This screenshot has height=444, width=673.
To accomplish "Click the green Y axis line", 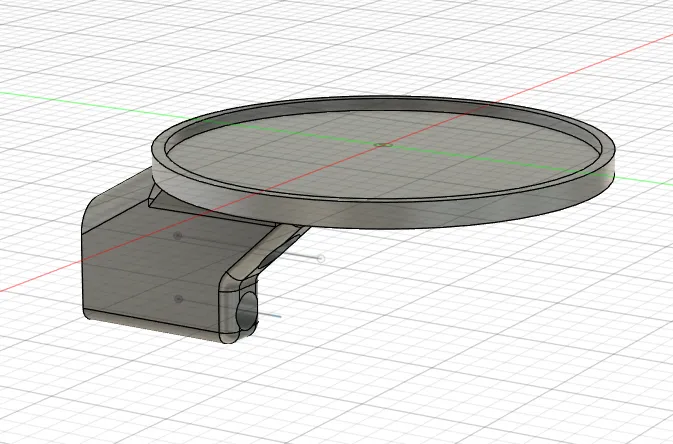I will pos(86,103).
